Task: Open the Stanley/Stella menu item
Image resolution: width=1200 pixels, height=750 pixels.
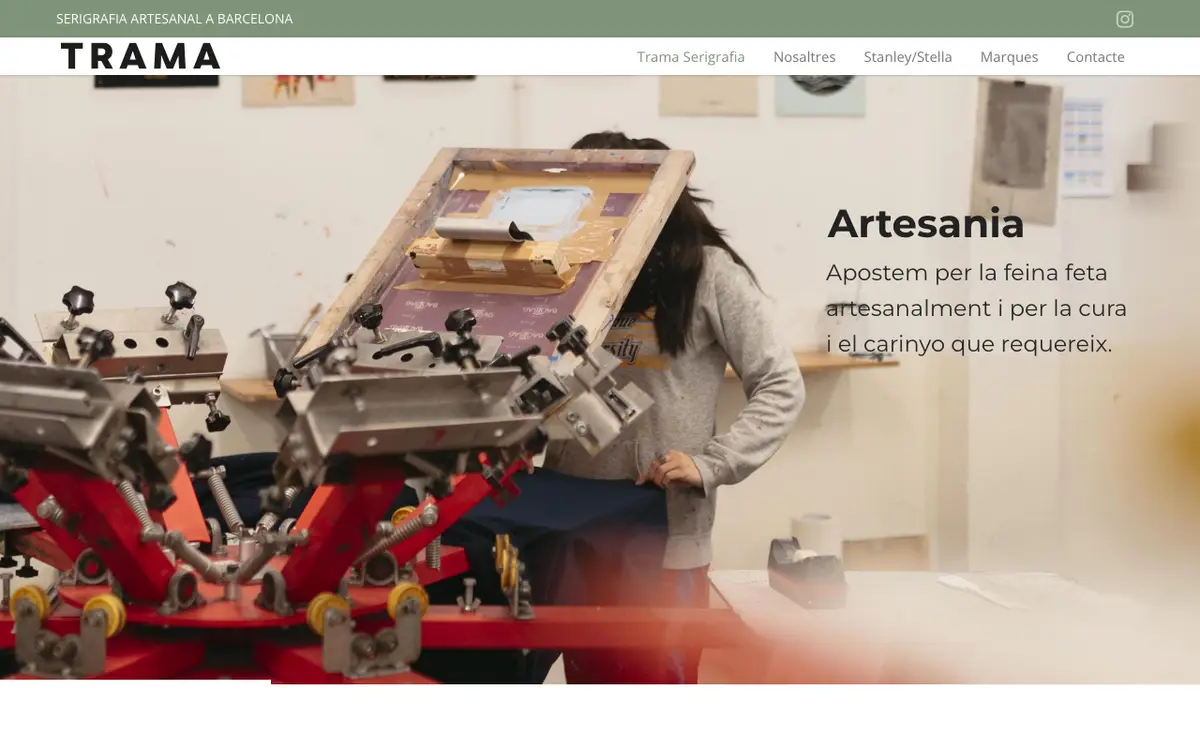Action: click(908, 57)
